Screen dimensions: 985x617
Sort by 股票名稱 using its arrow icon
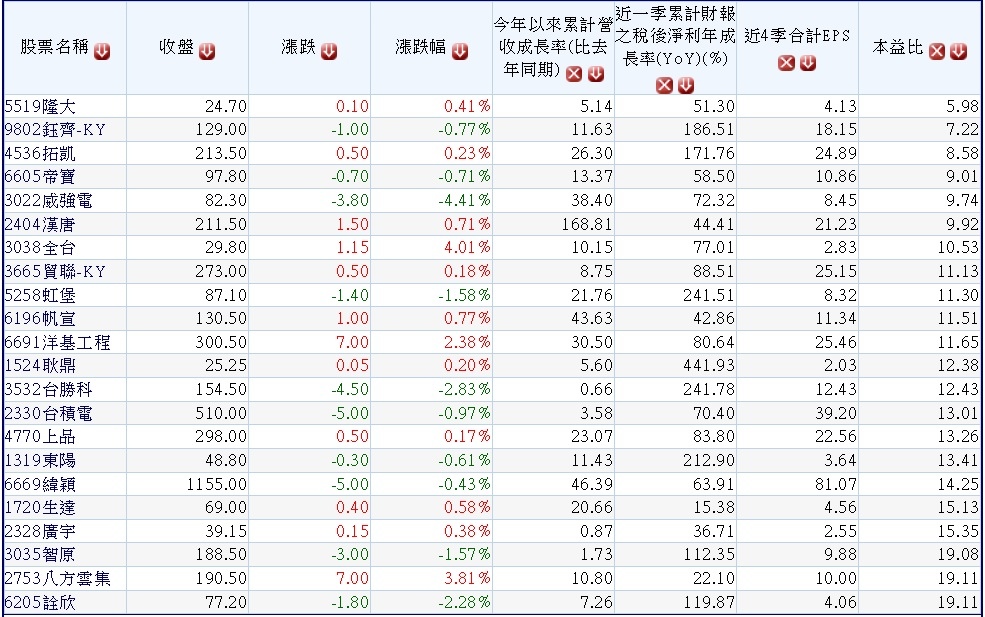tap(102, 52)
